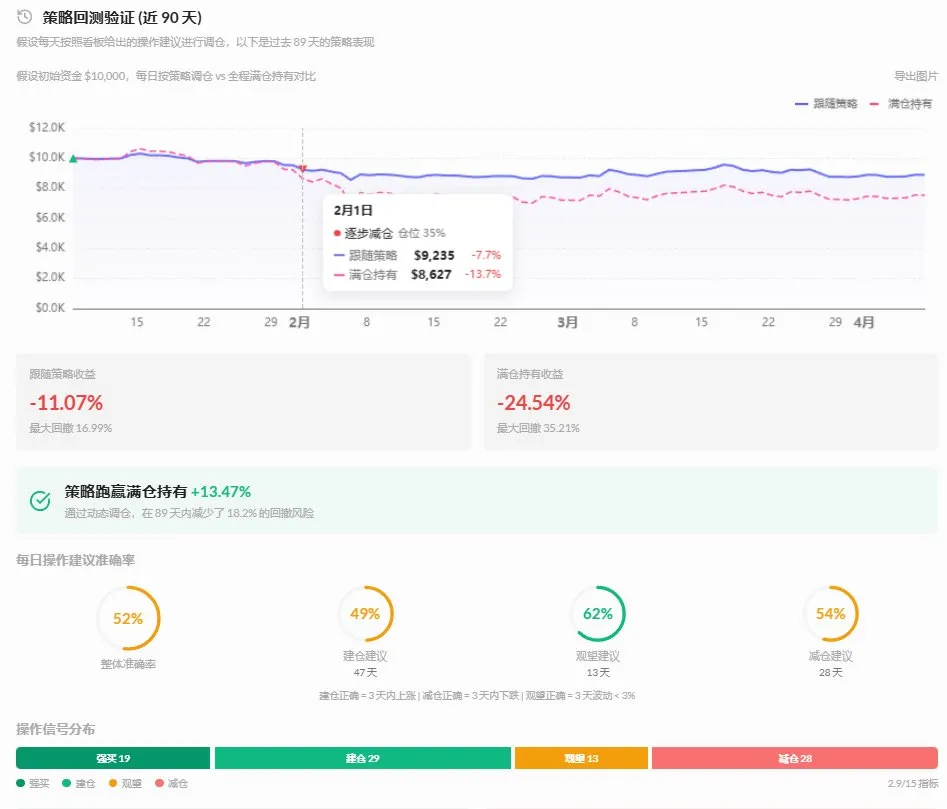This screenshot has width=947, height=809.
Task: Click the 减仓 legend dot below signal bar
Action: click(x=158, y=784)
